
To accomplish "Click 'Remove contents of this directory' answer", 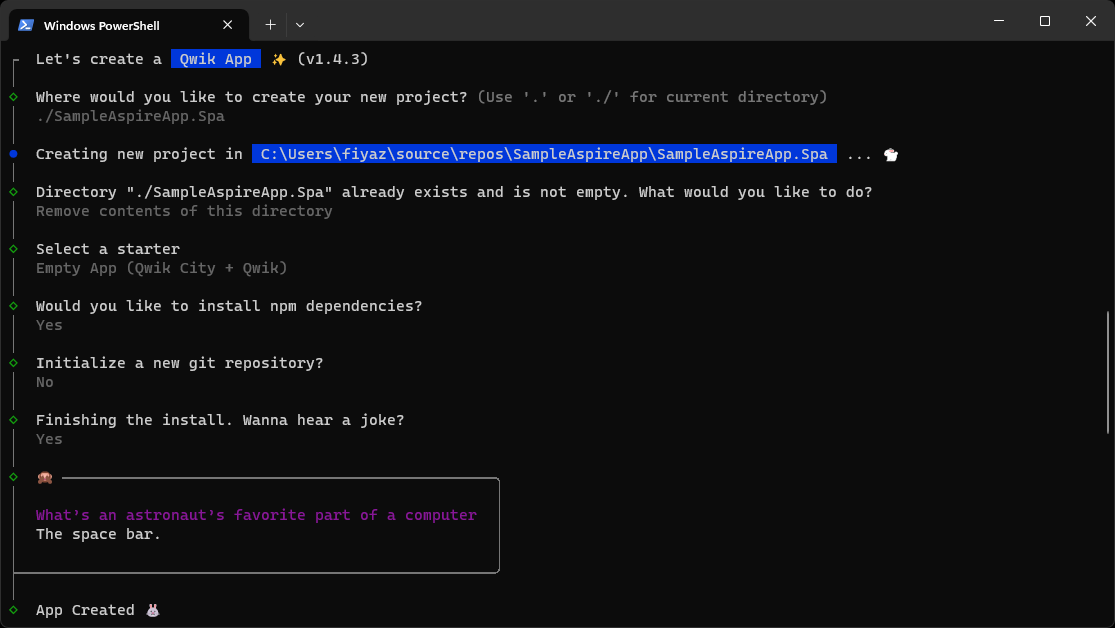I will pyautogui.click(x=184, y=211).
